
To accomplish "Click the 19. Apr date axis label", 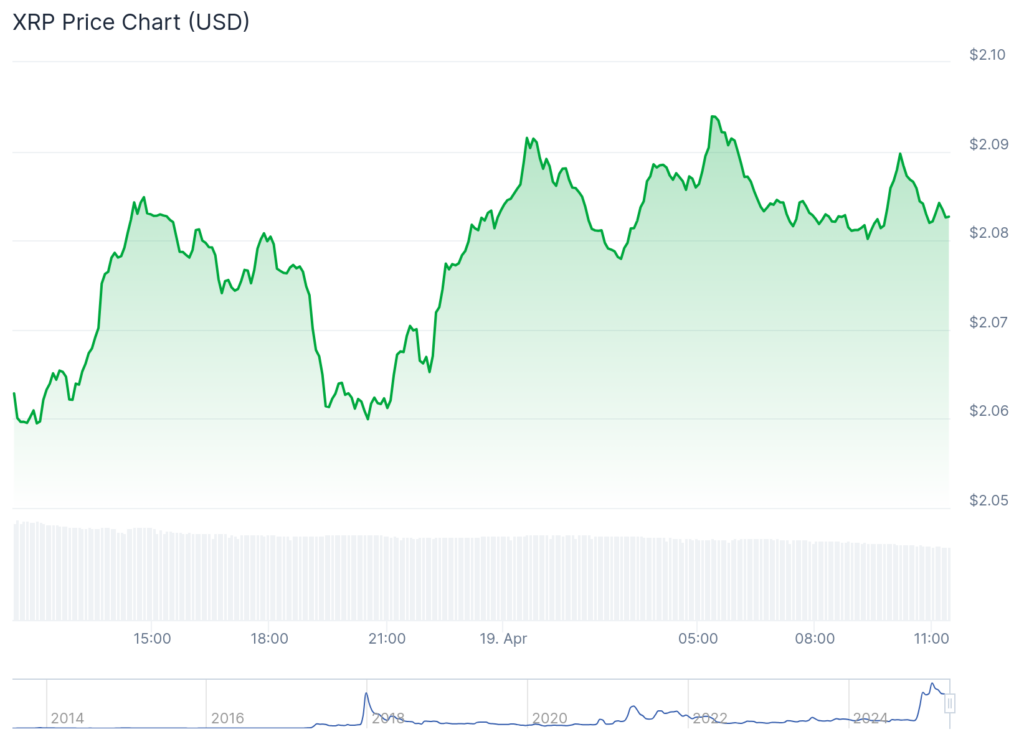I will point(504,638).
